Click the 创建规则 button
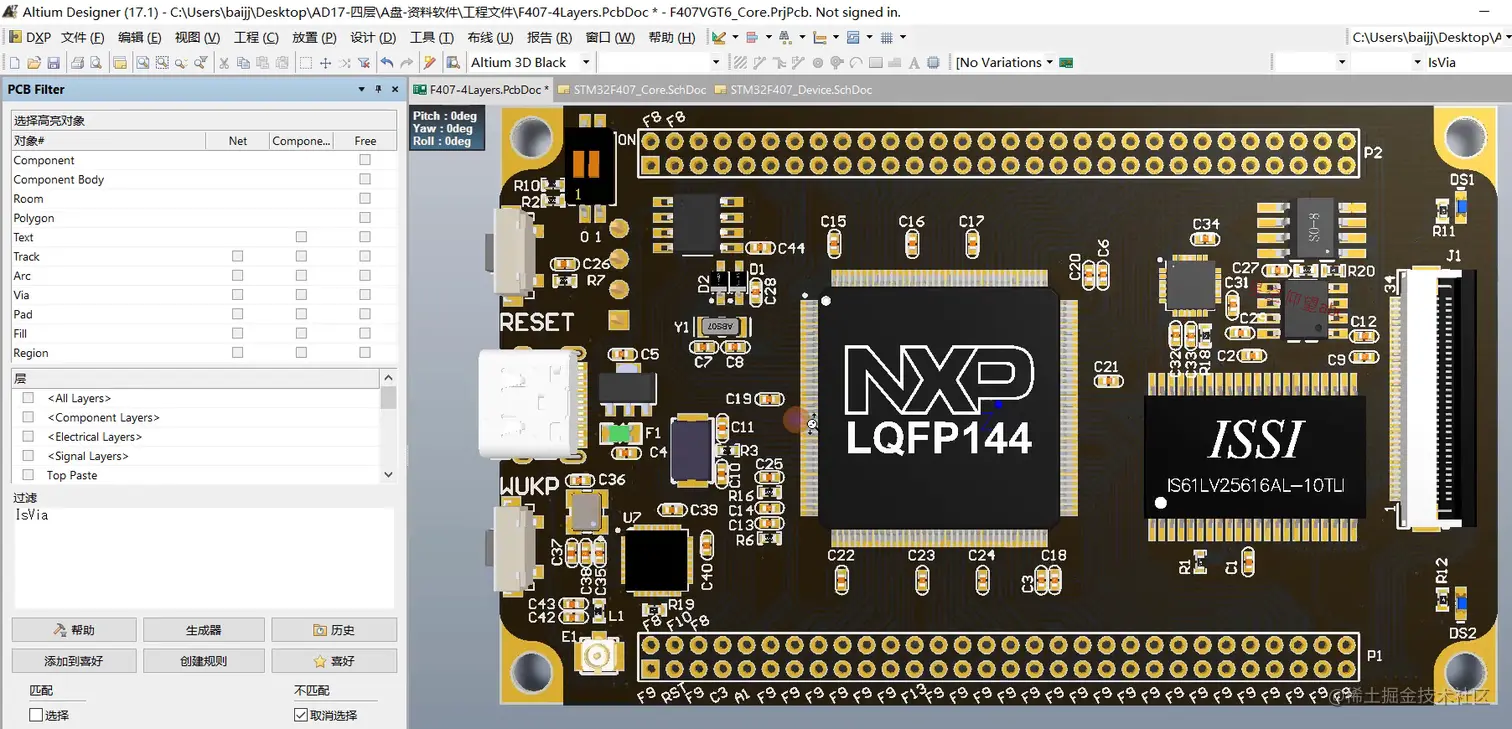 point(204,661)
